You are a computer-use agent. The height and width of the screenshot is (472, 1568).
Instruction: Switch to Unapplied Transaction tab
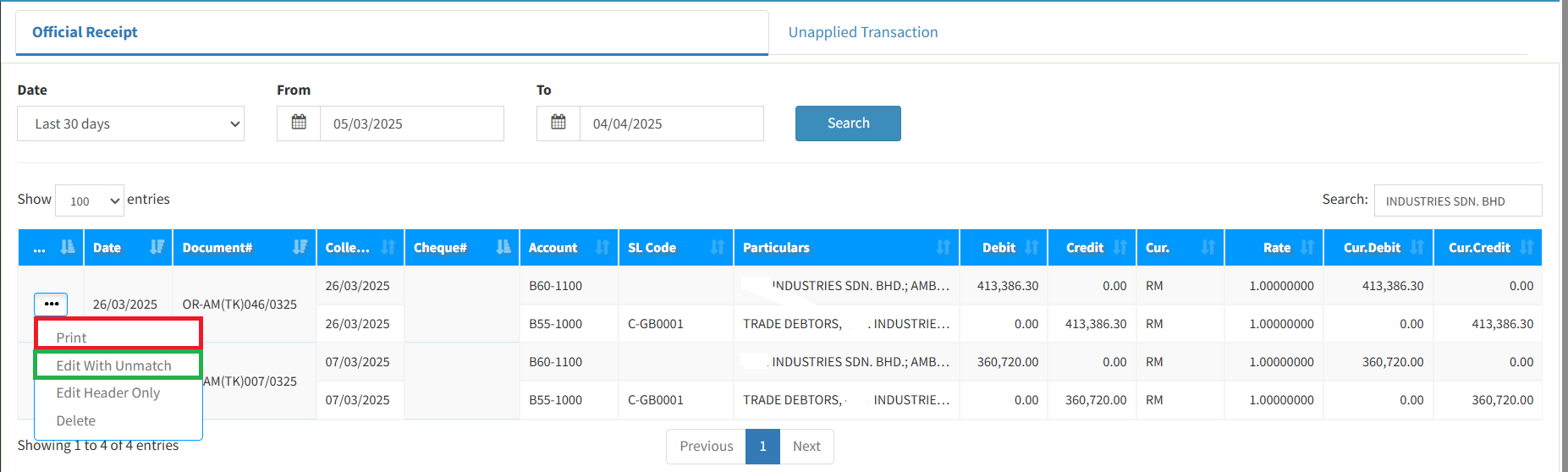[862, 32]
